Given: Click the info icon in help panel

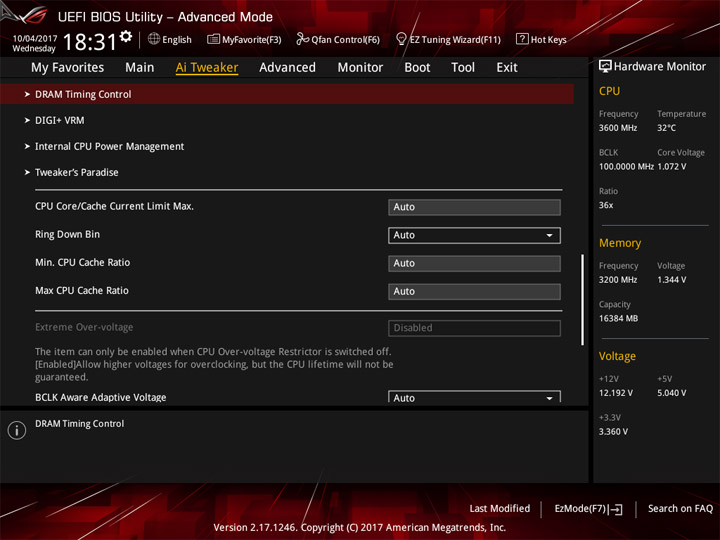Looking at the screenshot, I should [17, 430].
